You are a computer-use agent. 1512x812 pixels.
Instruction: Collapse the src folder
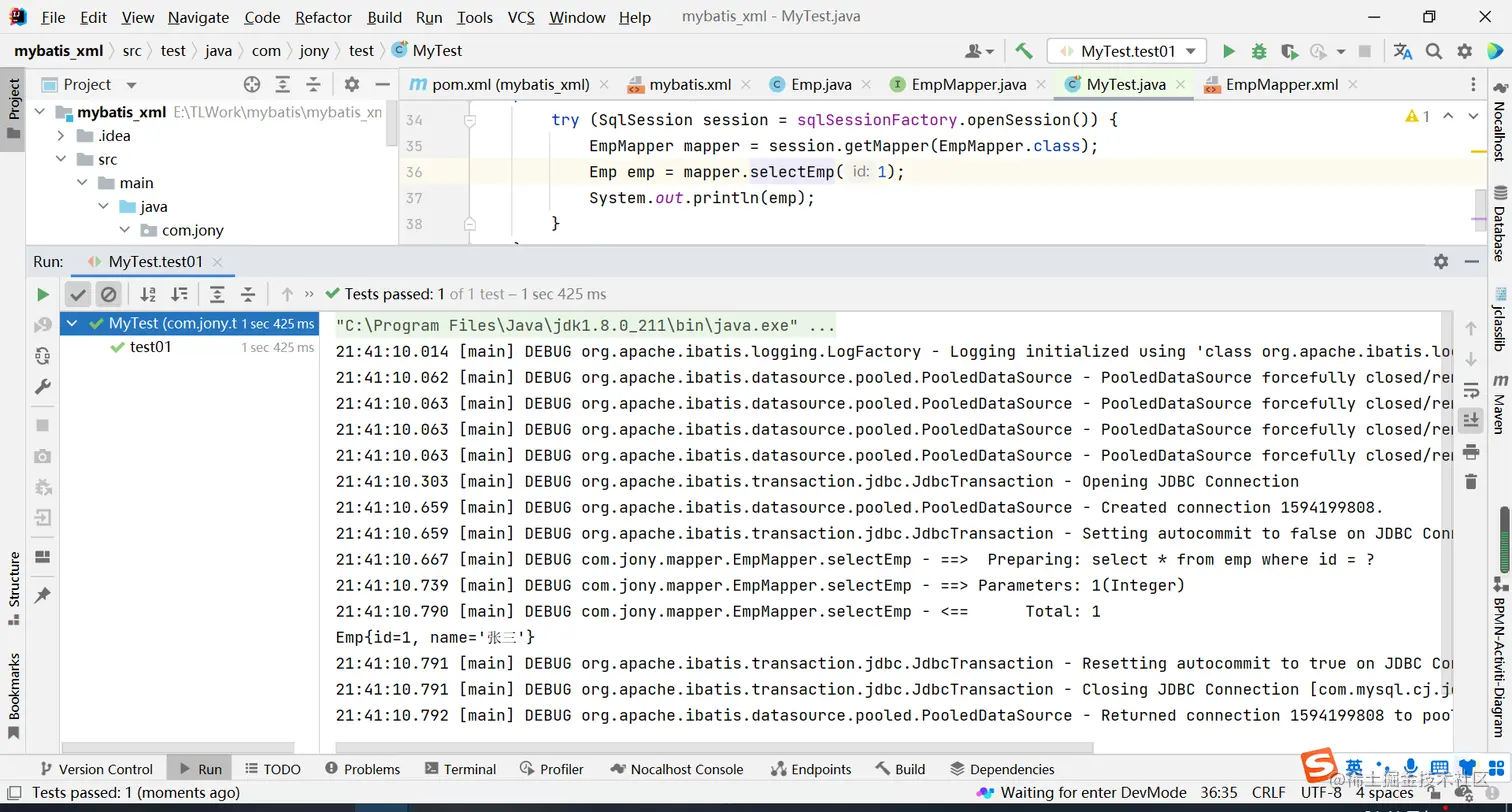(61, 159)
